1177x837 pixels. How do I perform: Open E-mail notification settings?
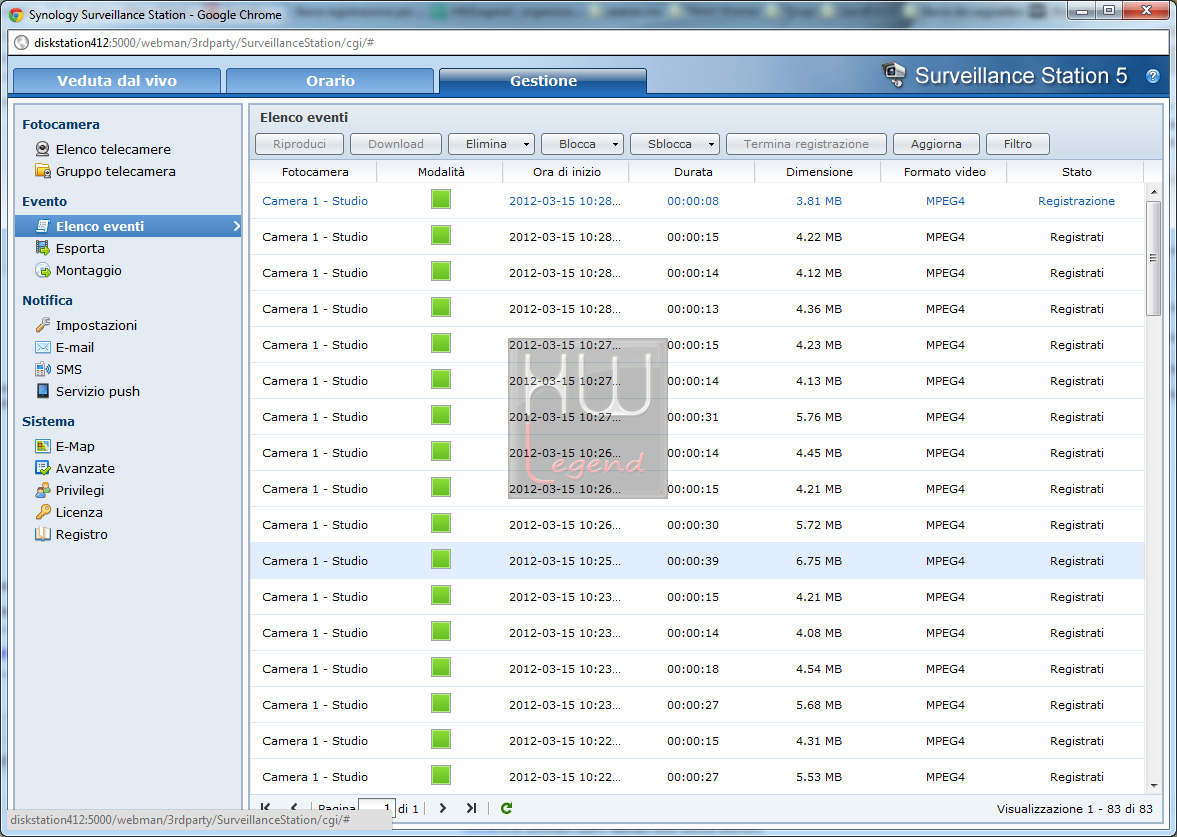pyautogui.click(x=65, y=348)
